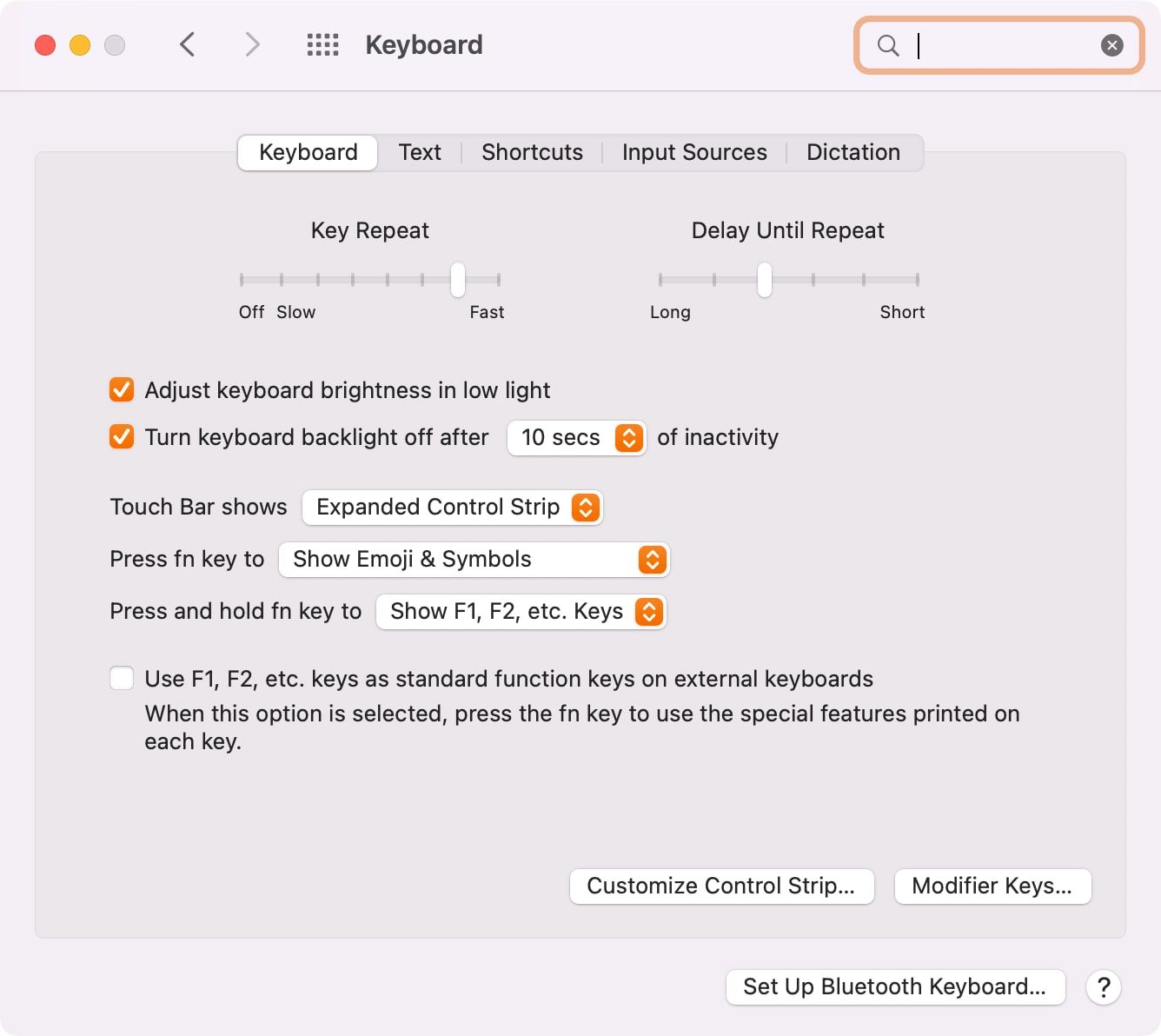Go forward with the right chevron
Viewport: 1161px width, 1036px height.
click(252, 44)
